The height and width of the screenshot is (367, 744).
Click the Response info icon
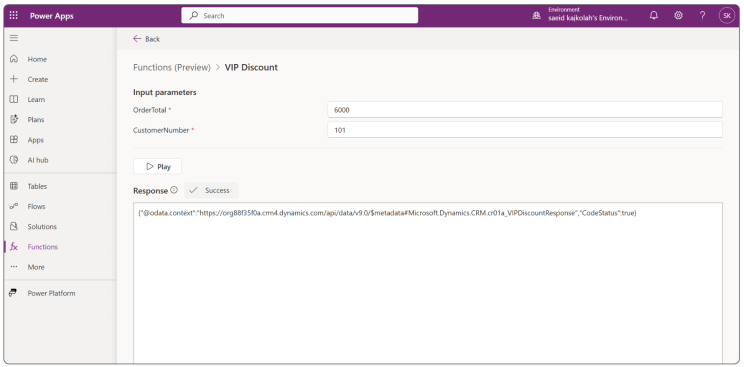(x=174, y=190)
